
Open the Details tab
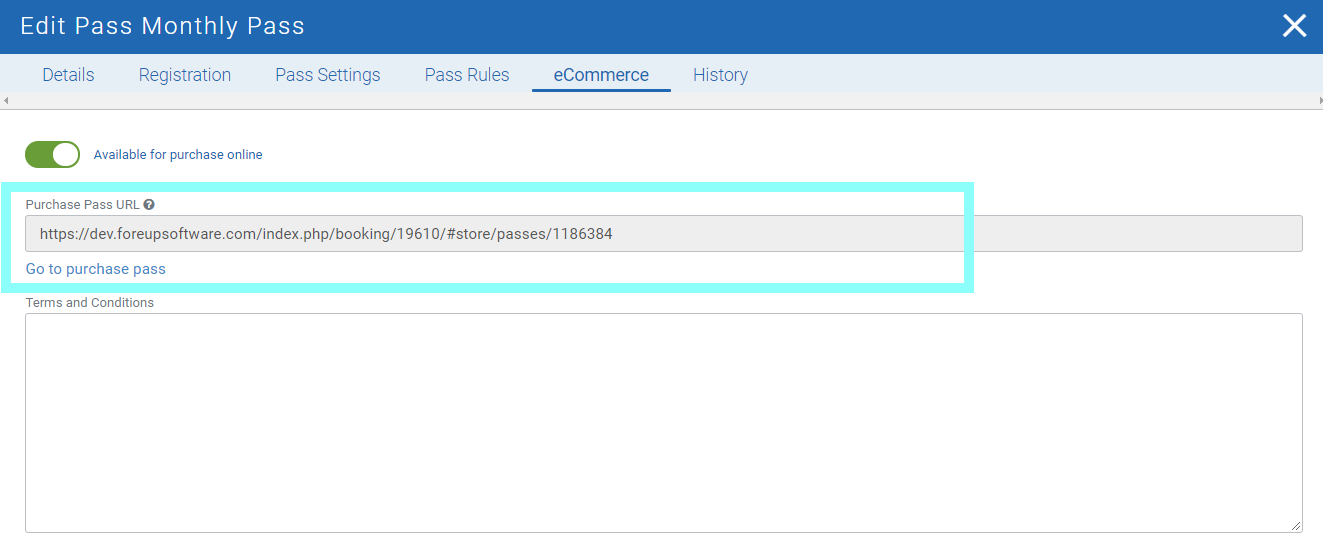[68, 75]
